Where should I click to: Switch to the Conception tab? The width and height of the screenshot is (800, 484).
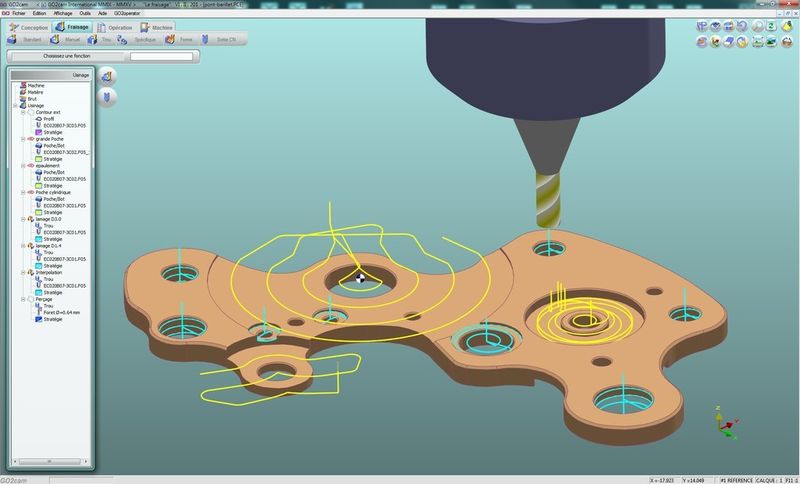(x=29, y=27)
